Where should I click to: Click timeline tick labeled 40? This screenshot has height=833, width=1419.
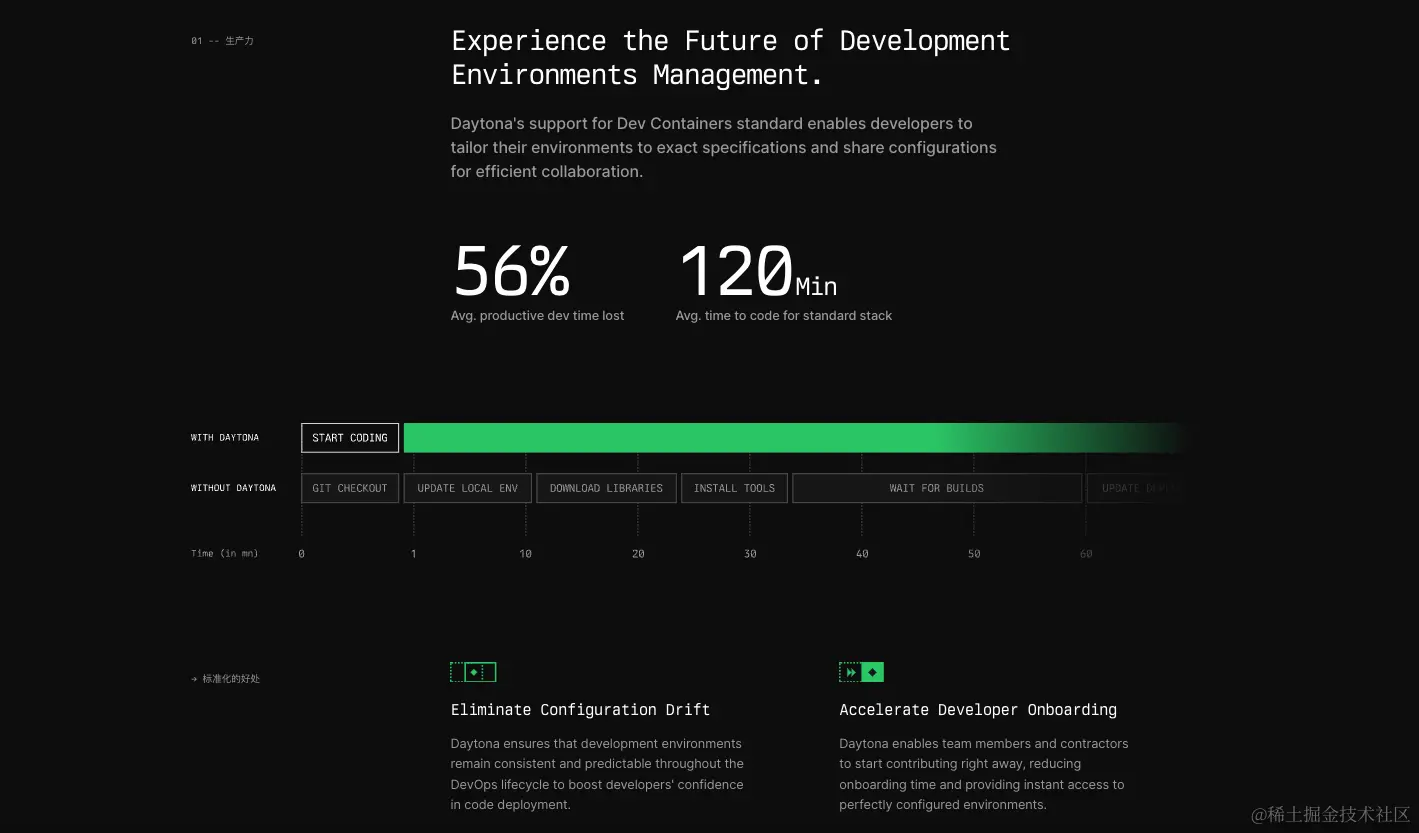862,554
